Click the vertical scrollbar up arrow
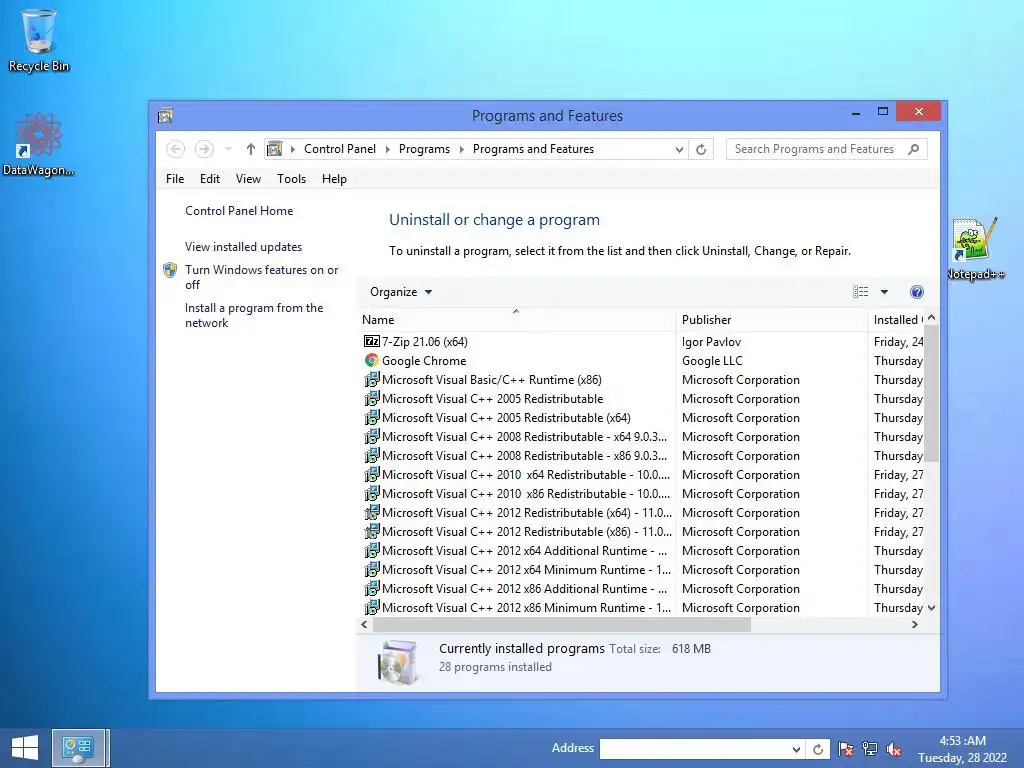The width and height of the screenshot is (1024, 768). click(932, 317)
